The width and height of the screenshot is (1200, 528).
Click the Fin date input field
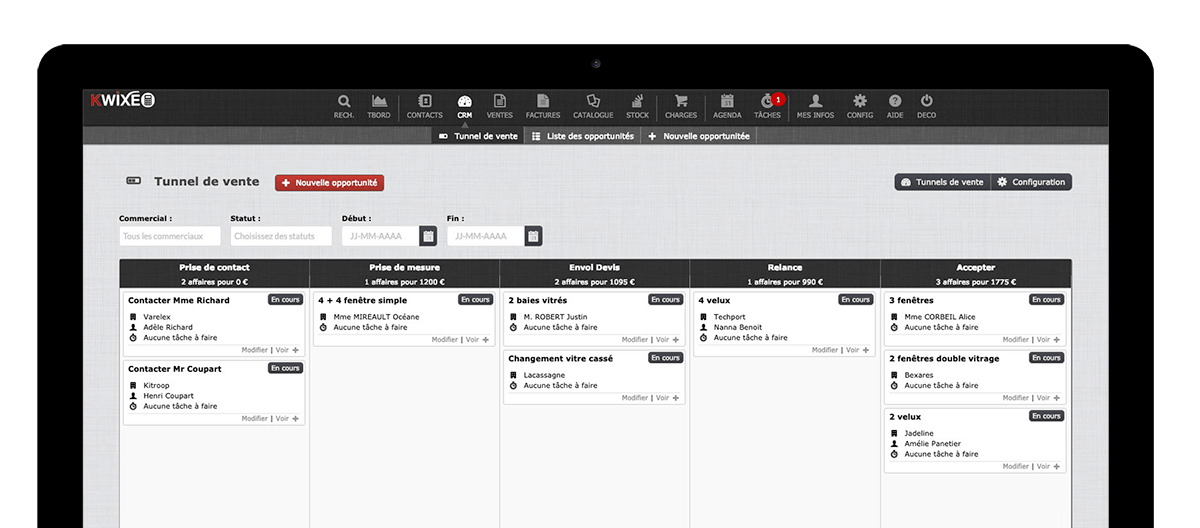[485, 236]
